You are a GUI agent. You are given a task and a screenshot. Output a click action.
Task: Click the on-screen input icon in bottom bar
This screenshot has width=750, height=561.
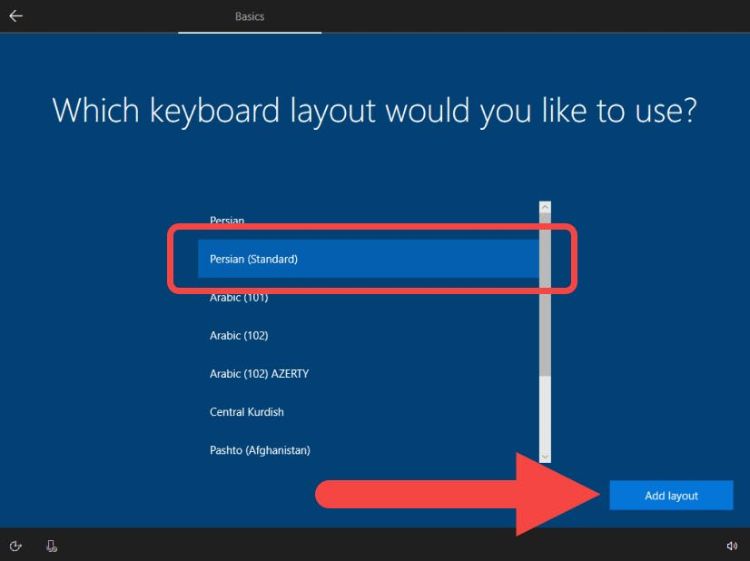pyautogui.click(x=51, y=546)
